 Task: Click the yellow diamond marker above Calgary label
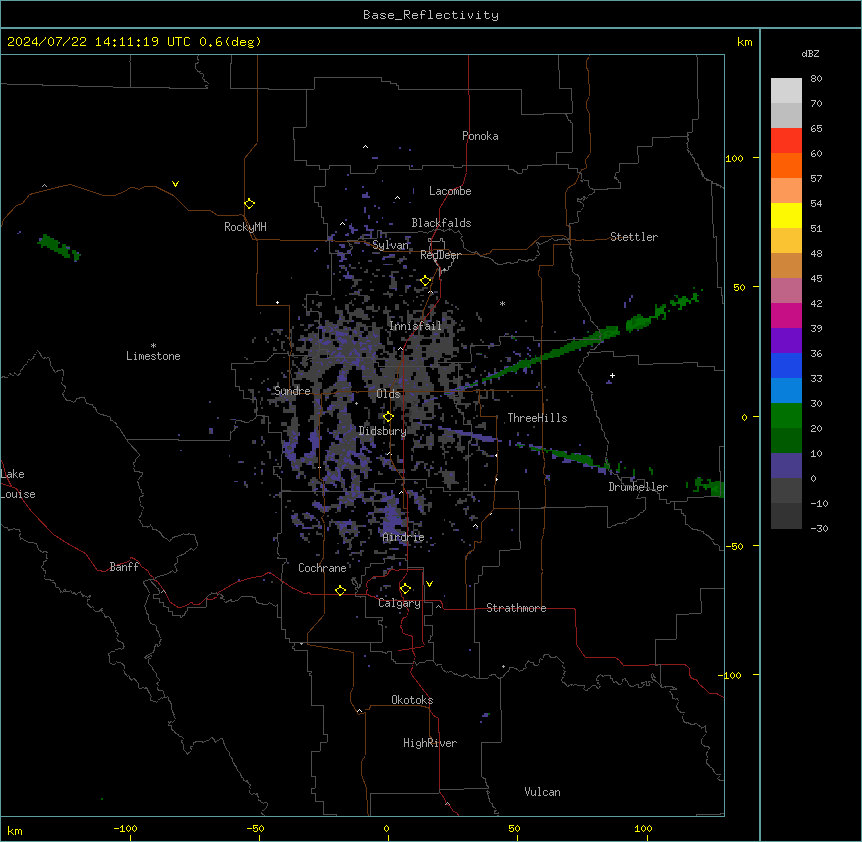[x=405, y=589]
